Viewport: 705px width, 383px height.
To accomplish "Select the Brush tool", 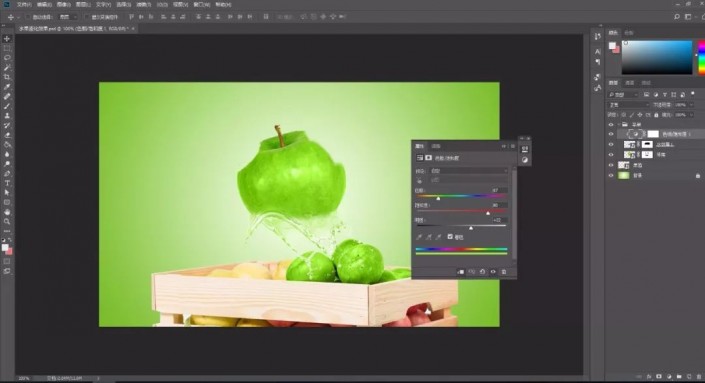I will coord(7,106).
